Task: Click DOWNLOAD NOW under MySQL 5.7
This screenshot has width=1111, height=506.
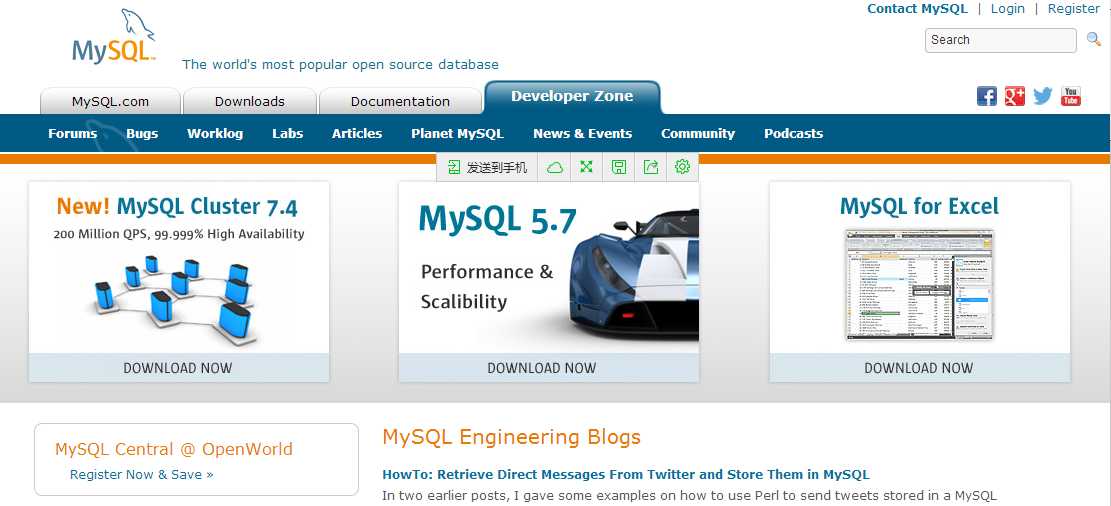Action: tap(549, 368)
